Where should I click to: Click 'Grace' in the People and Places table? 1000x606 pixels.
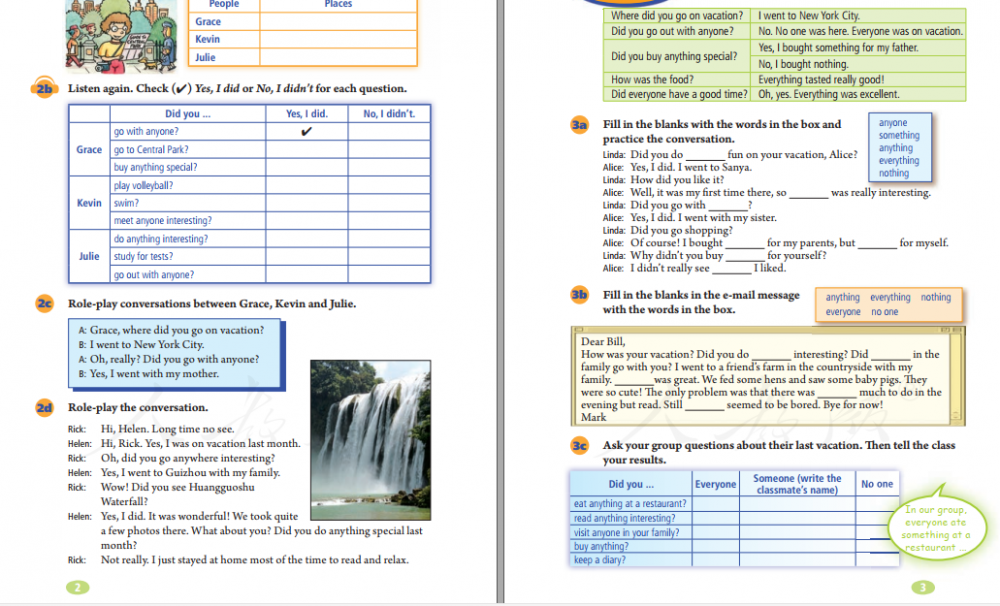click(x=208, y=22)
